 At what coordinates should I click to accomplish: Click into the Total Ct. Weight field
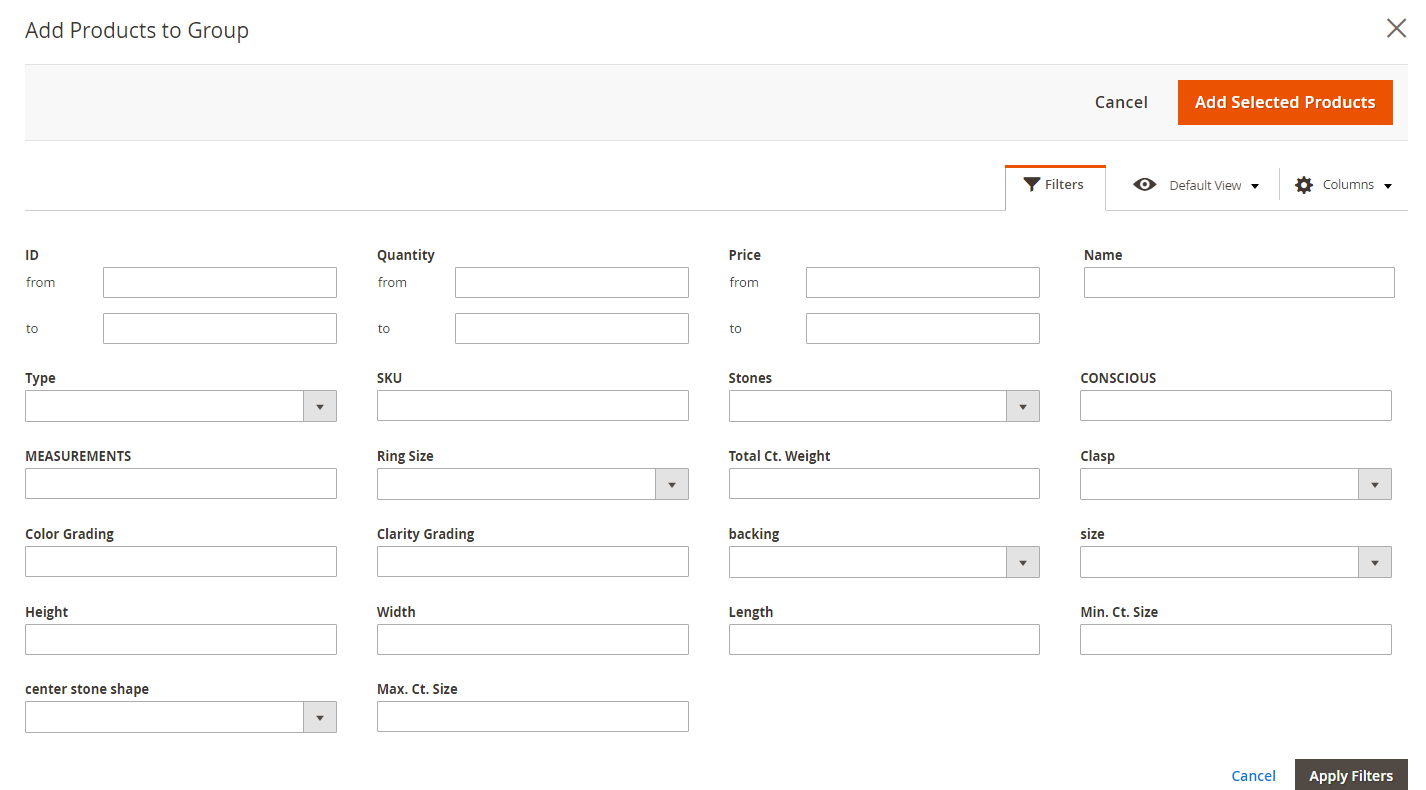(884, 483)
